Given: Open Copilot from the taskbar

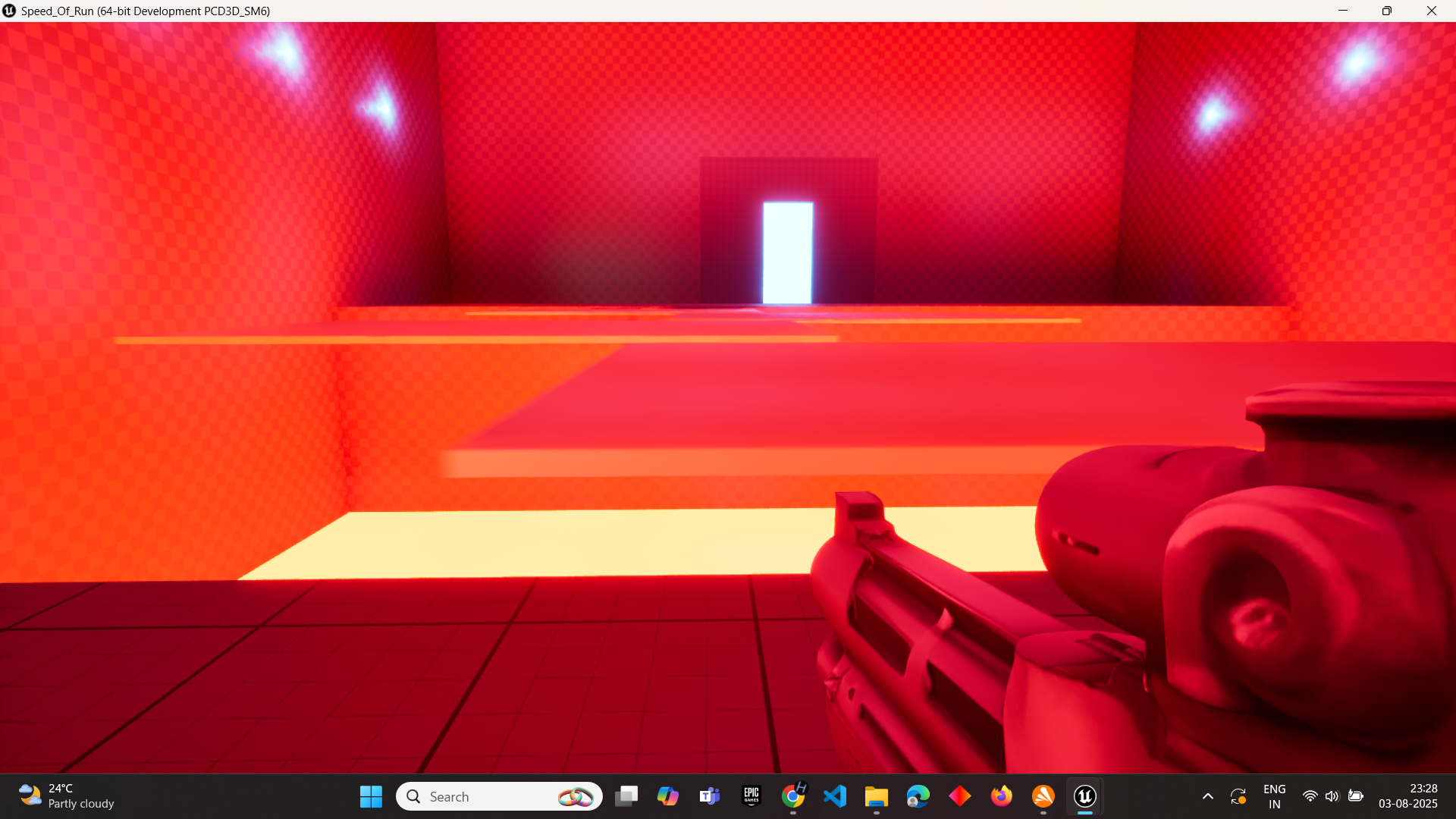Looking at the screenshot, I should (668, 796).
